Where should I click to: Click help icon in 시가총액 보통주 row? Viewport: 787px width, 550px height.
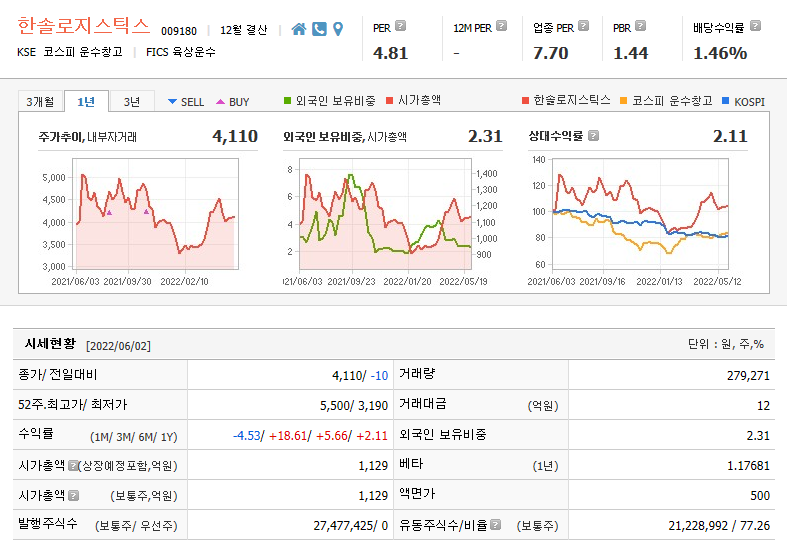pos(73,496)
